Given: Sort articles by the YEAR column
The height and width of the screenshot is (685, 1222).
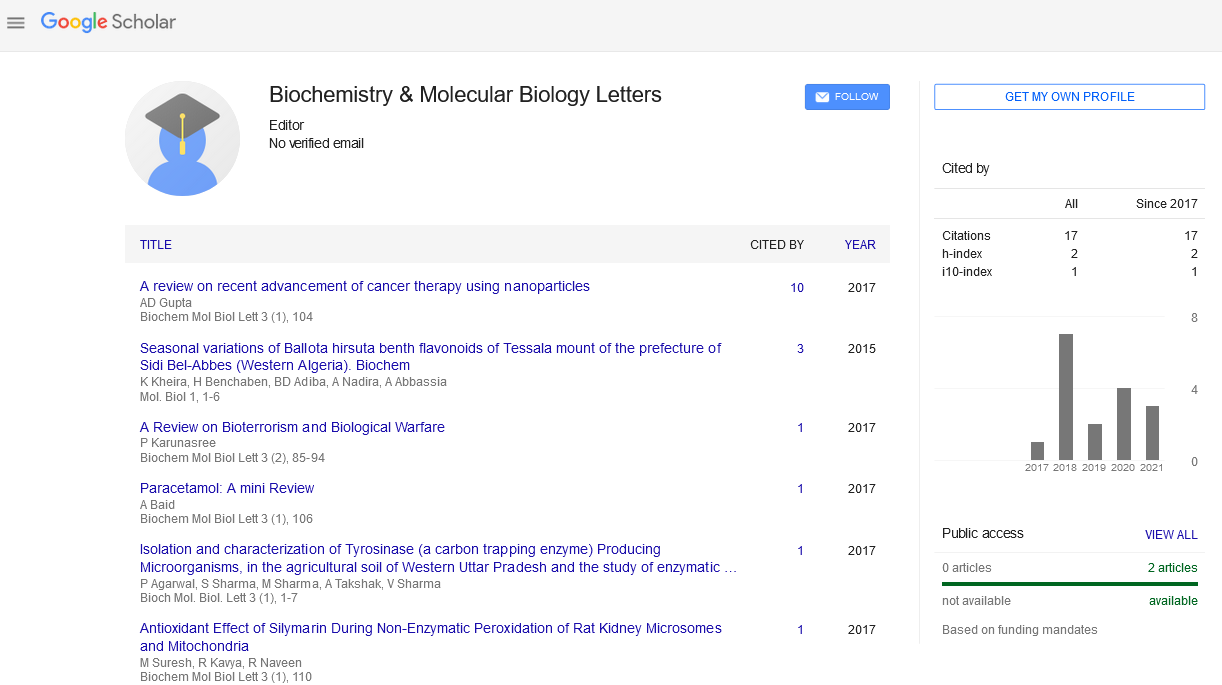Looking at the screenshot, I should click(859, 244).
